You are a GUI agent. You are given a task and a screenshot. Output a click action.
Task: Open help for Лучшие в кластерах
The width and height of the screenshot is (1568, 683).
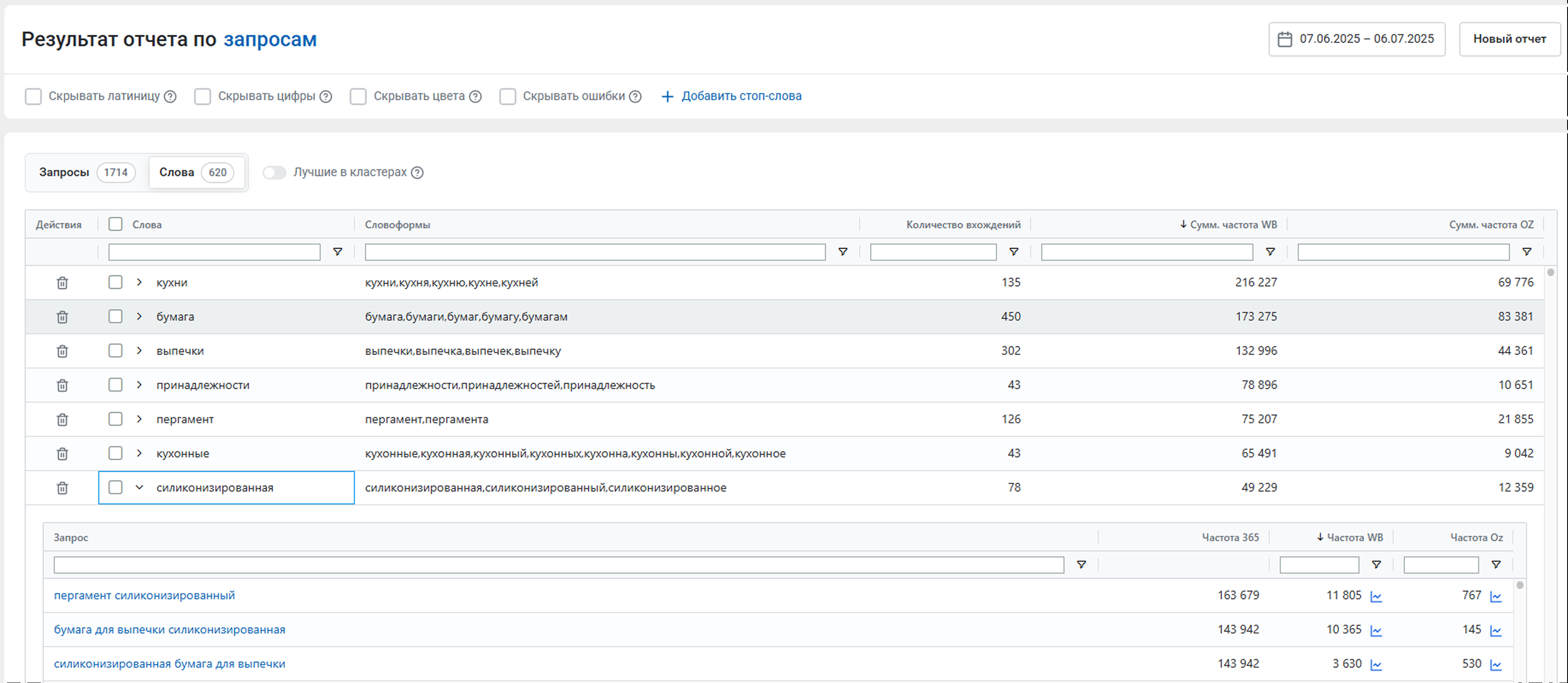417,173
